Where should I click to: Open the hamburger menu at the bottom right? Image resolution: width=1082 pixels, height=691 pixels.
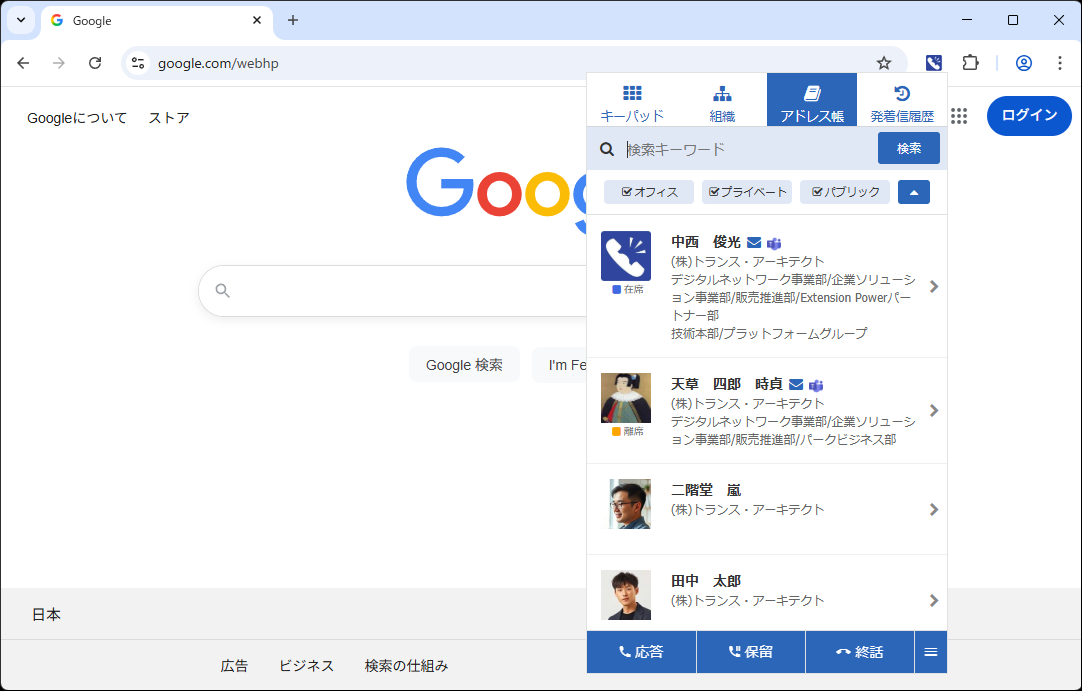[x=930, y=651]
